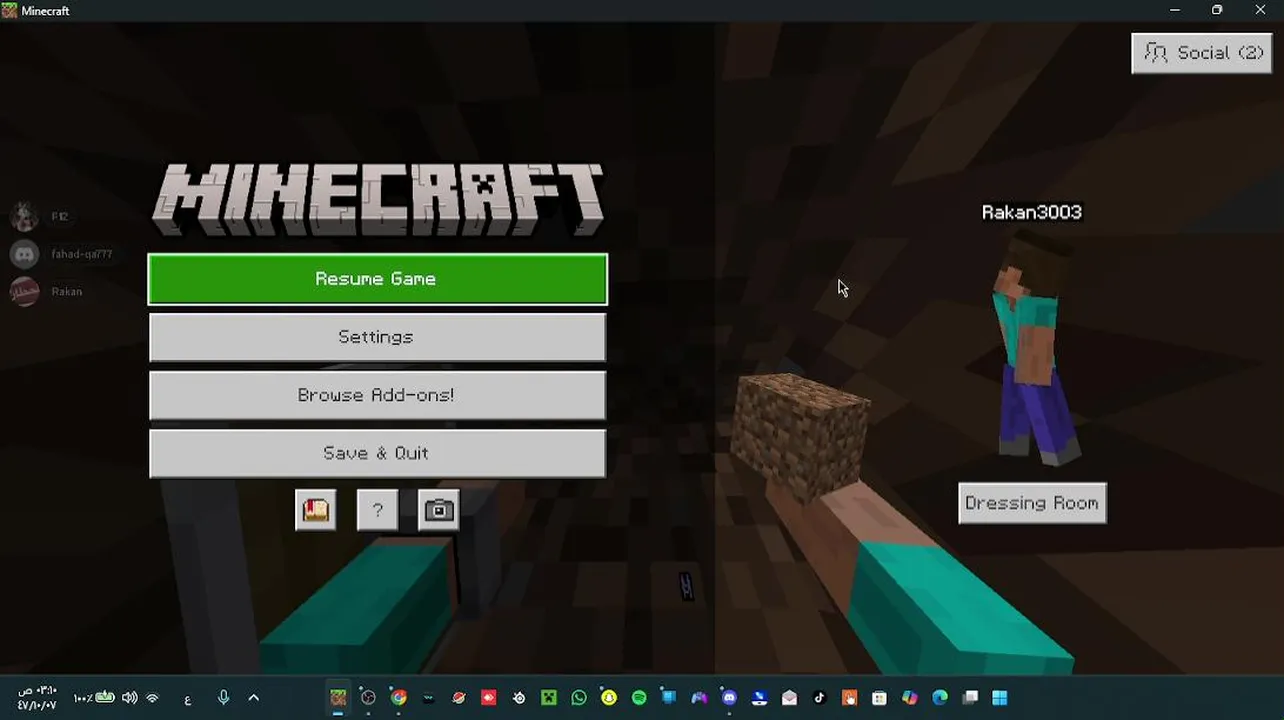Open the Mail envelope taskbar icon

pos(789,698)
